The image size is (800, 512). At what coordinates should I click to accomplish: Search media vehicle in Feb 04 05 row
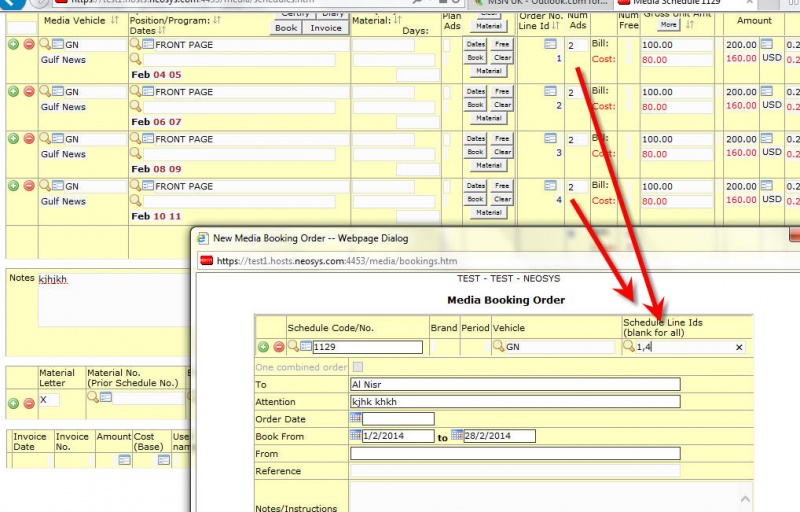(x=45, y=44)
